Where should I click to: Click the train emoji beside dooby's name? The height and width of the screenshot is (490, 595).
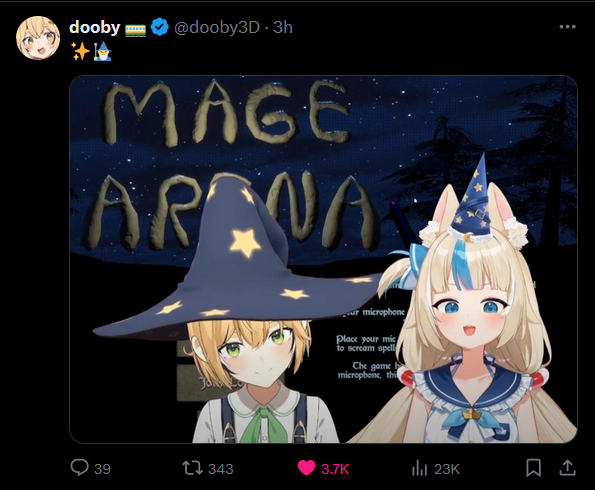tap(135, 30)
